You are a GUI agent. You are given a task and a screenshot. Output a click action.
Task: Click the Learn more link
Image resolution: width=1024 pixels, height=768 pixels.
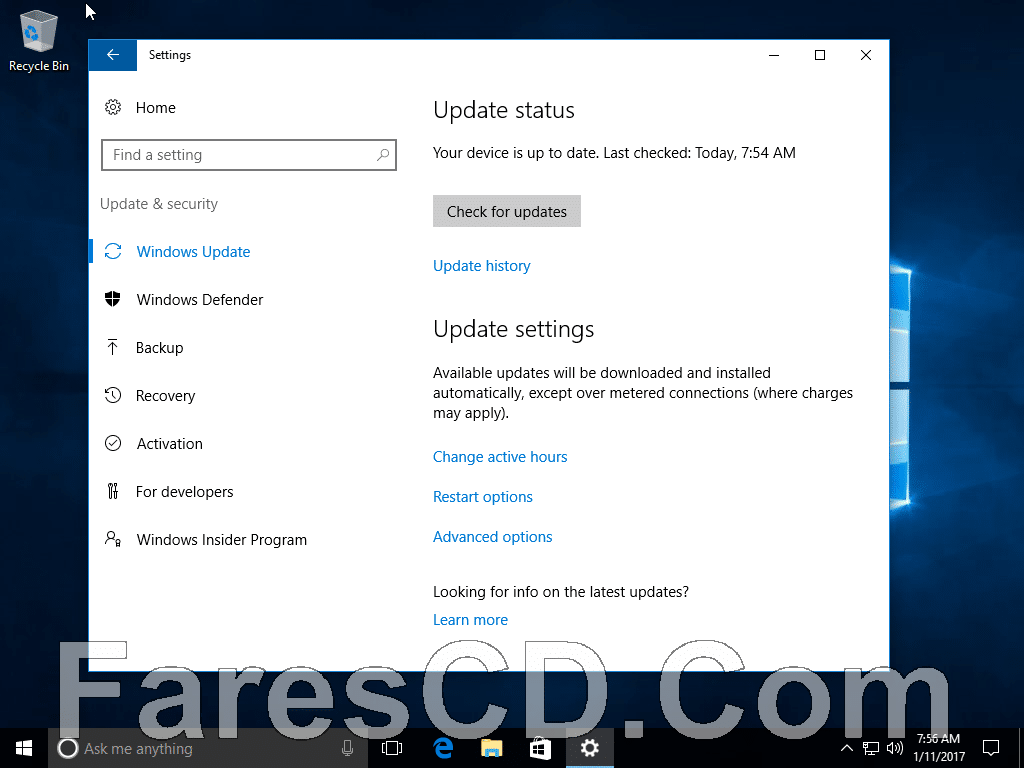470,620
